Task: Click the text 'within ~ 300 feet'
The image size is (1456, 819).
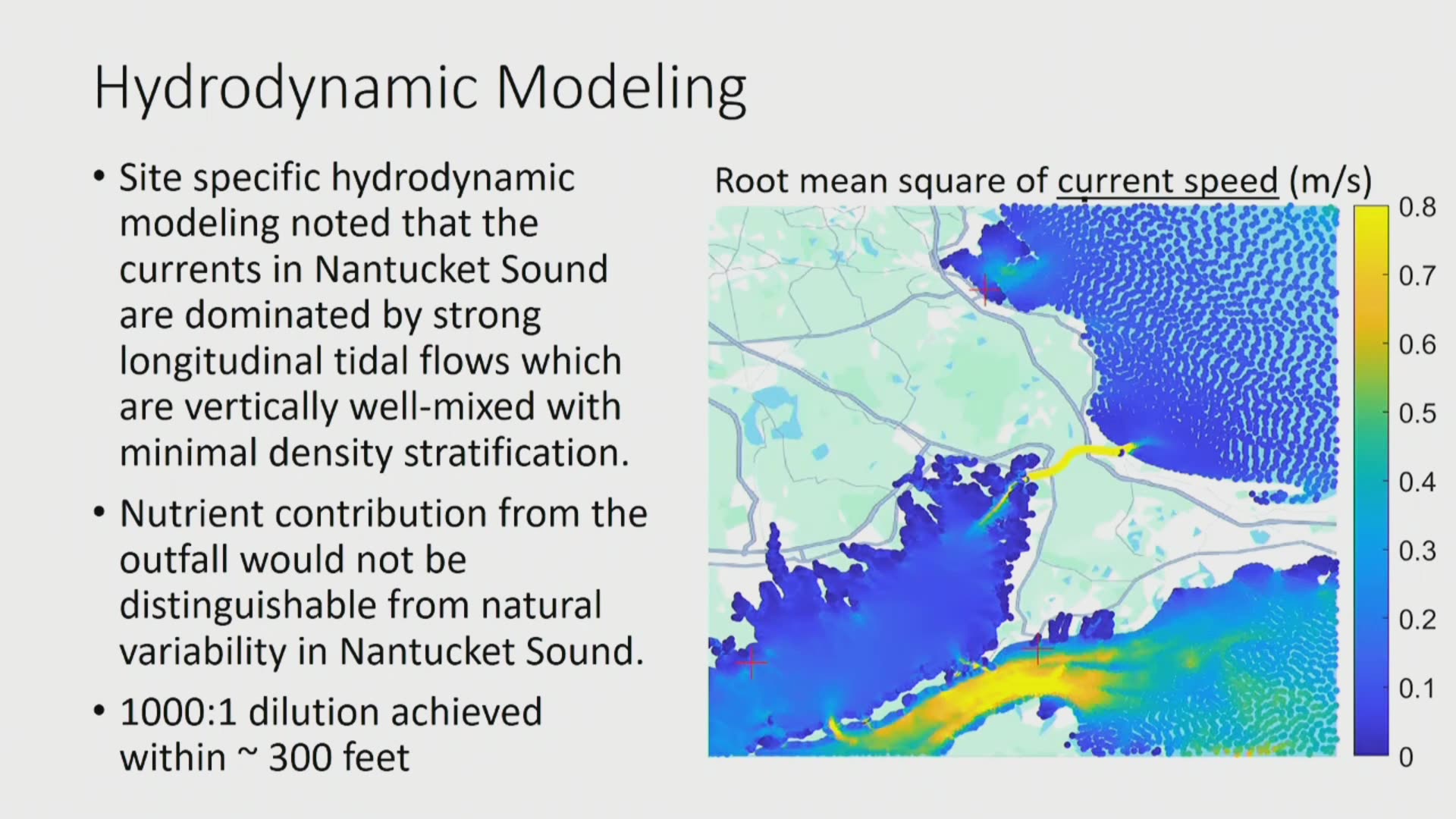Action: tap(265, 758)
